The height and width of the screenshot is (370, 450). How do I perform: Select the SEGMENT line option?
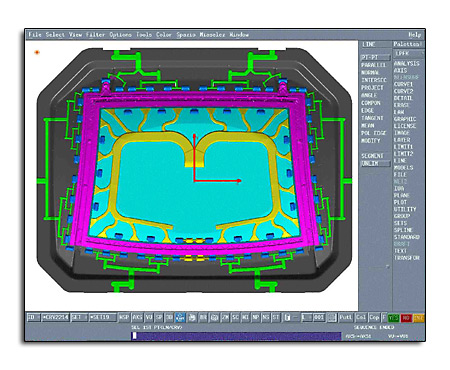pos(373,156)
